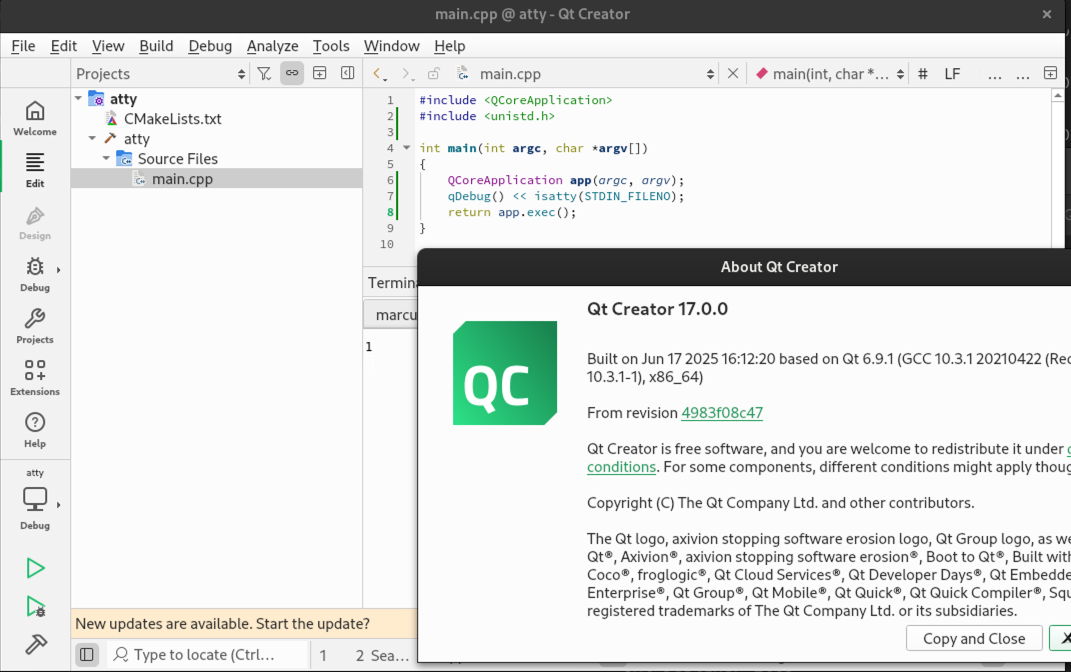The width and height of the screenshot is (1071, 672).
Task: Click the 'Qt Creator 17.0.0' heading
Action: click(x=657, y=309)
